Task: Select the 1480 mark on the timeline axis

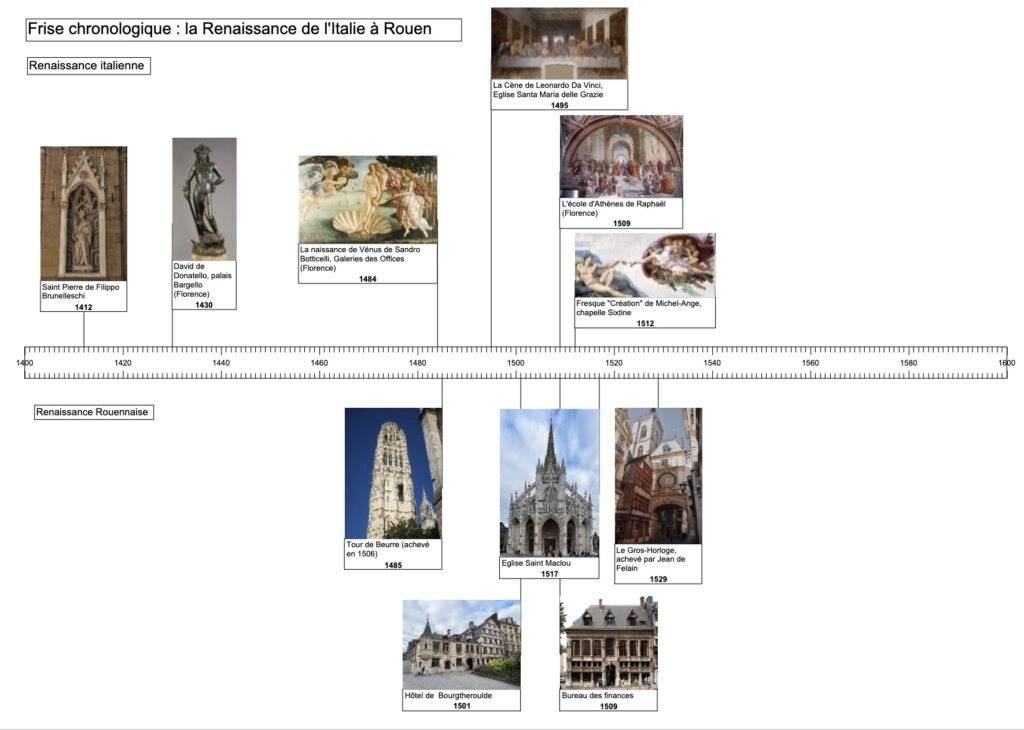Action: pos(417,363)
